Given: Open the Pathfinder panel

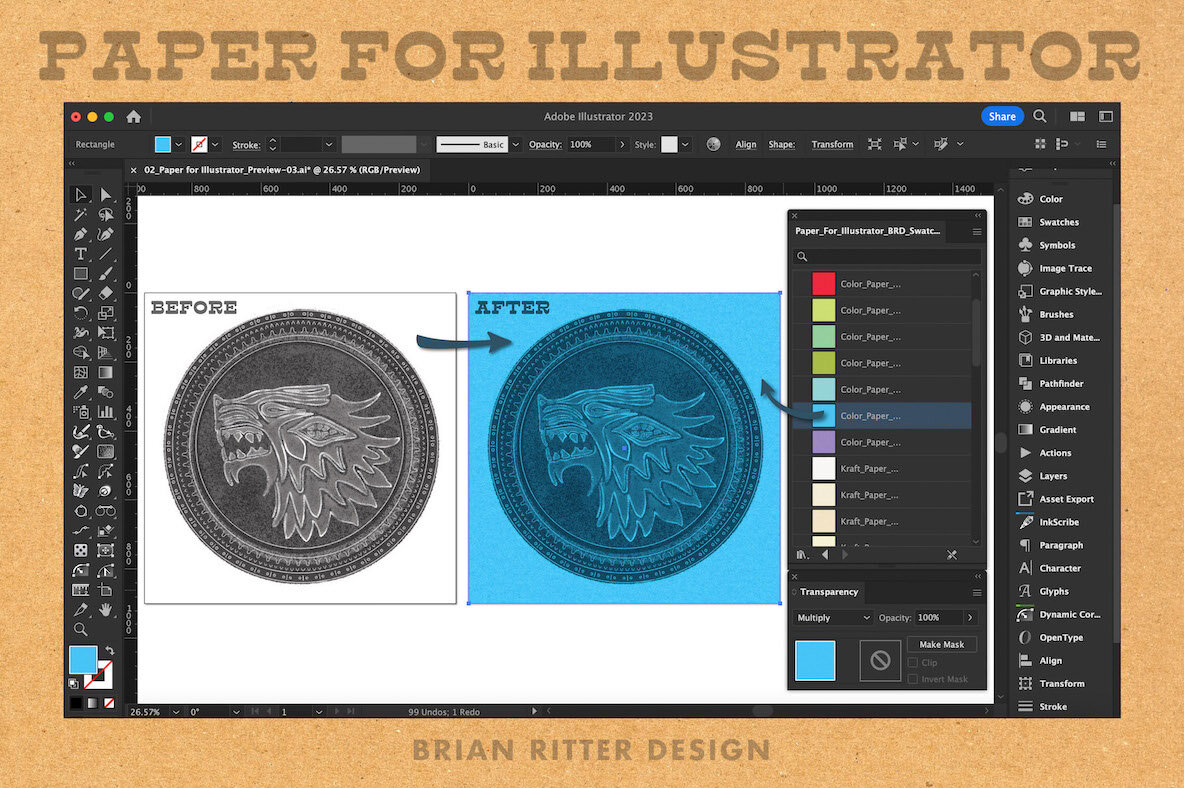Looking at the screenshot, I should [x=1055, y=383].
